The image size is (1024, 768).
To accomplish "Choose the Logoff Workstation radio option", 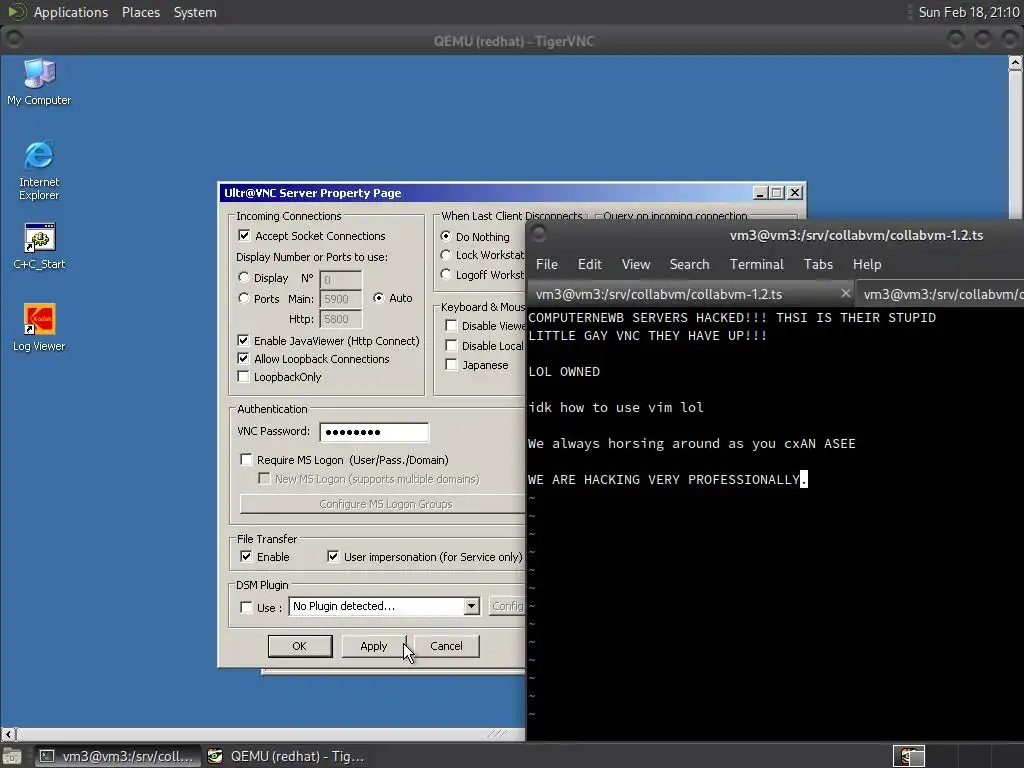I will point(446,274).
